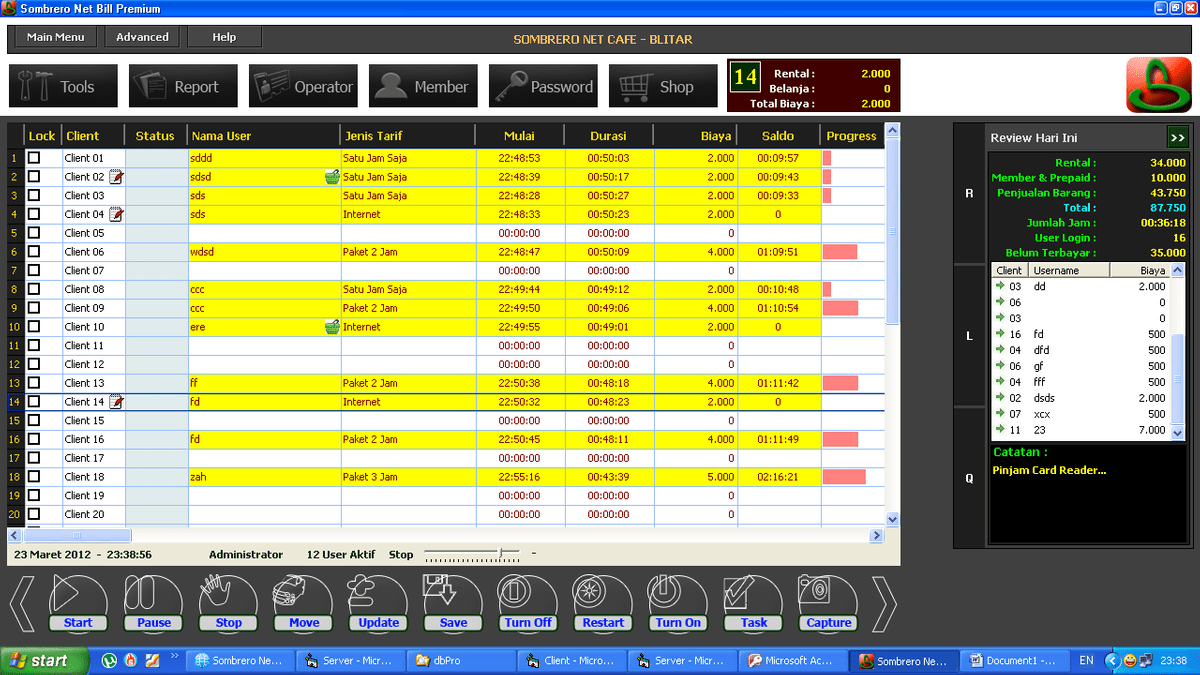
Task: Click the Report button
Action: click(183, 87)
